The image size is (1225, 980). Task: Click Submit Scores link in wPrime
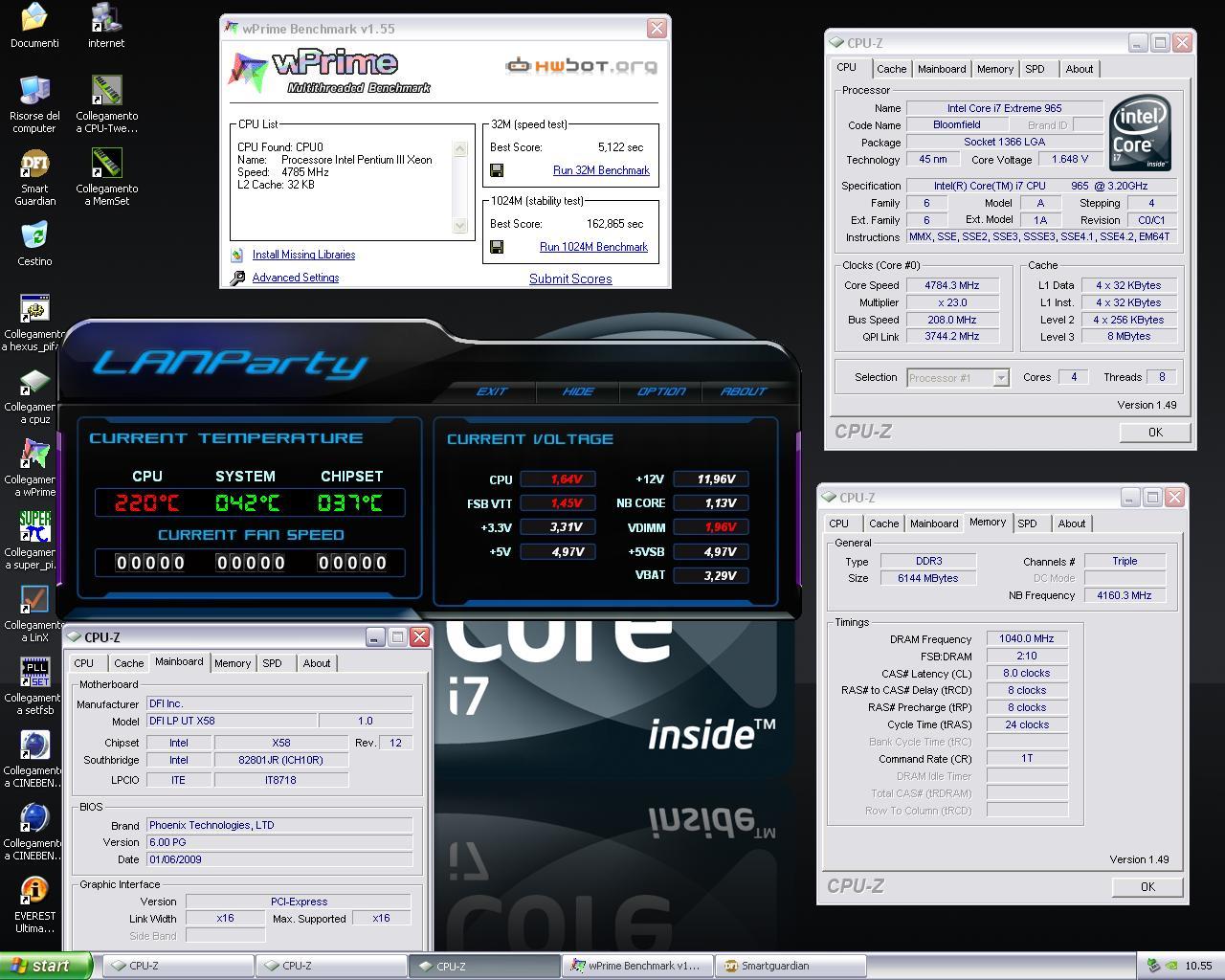570,278
